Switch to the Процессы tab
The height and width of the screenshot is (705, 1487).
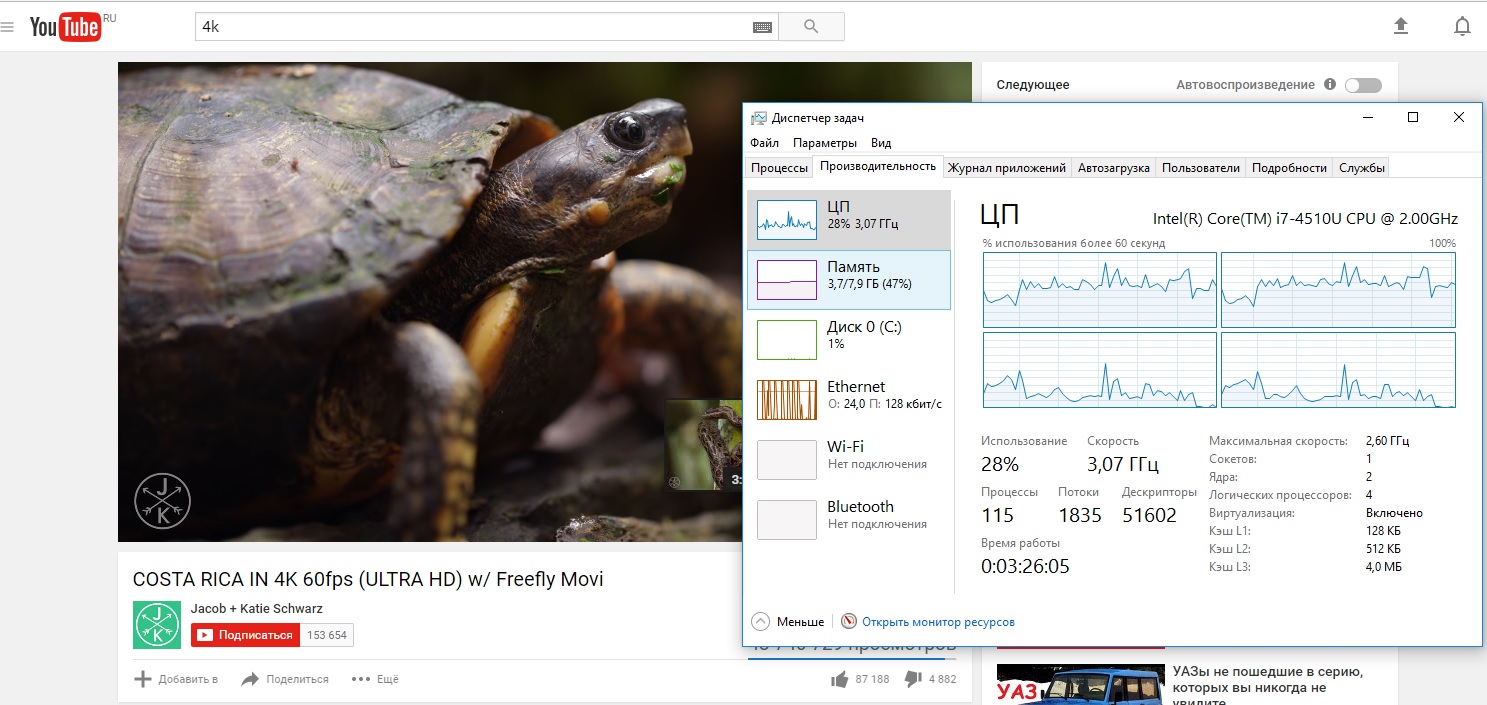(779, 168)
